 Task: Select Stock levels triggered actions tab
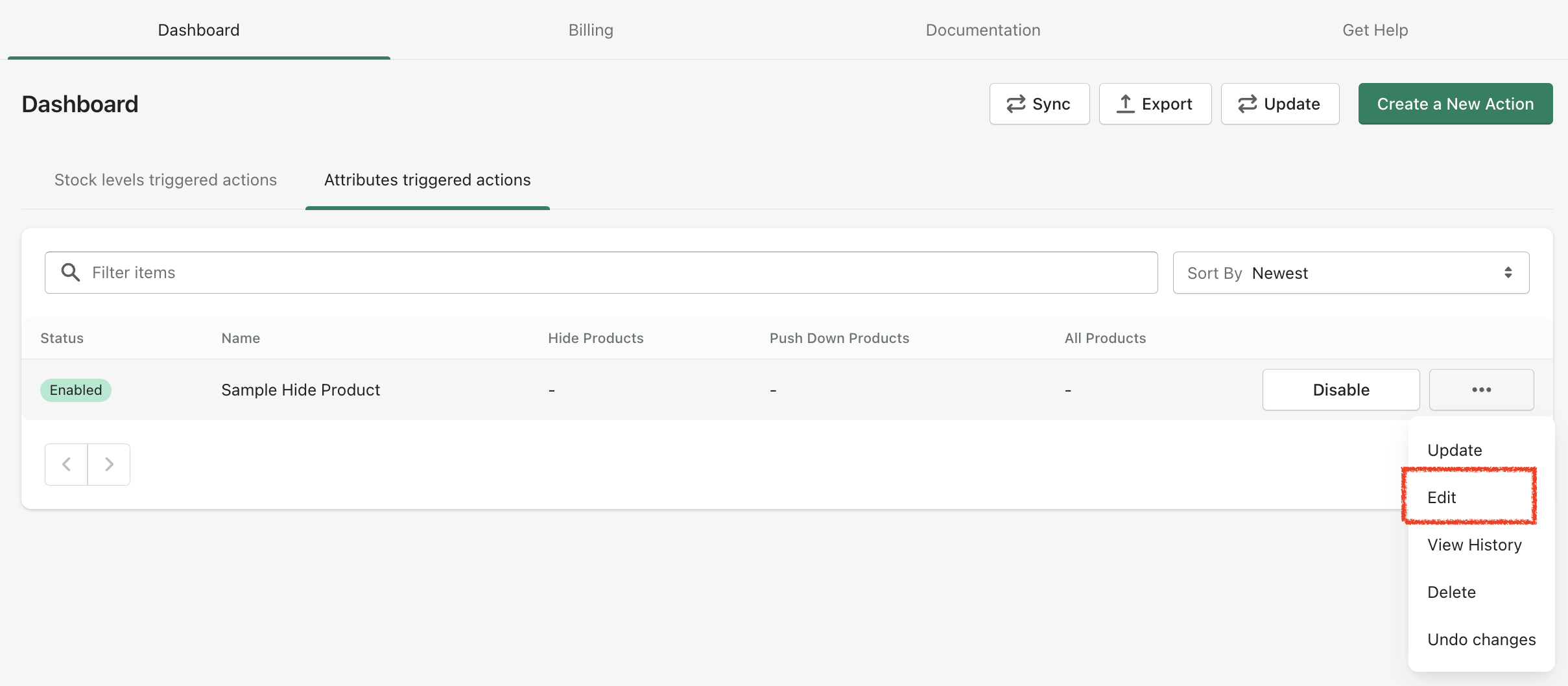point(165,180)
